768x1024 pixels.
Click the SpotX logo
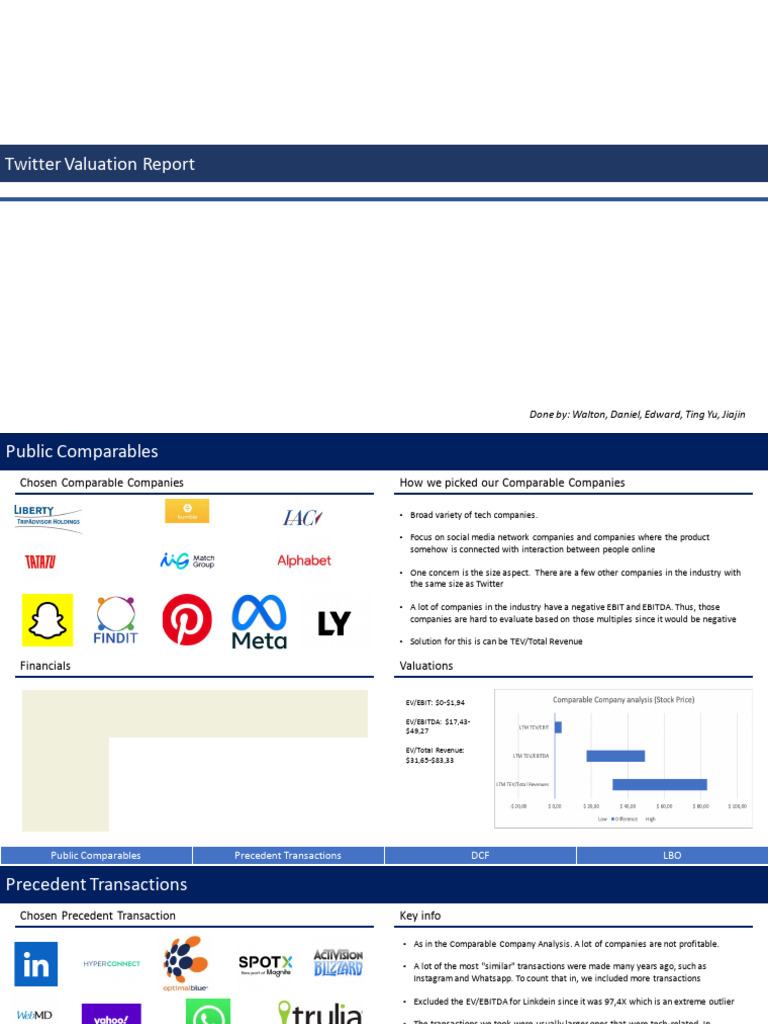pos(265,964)
